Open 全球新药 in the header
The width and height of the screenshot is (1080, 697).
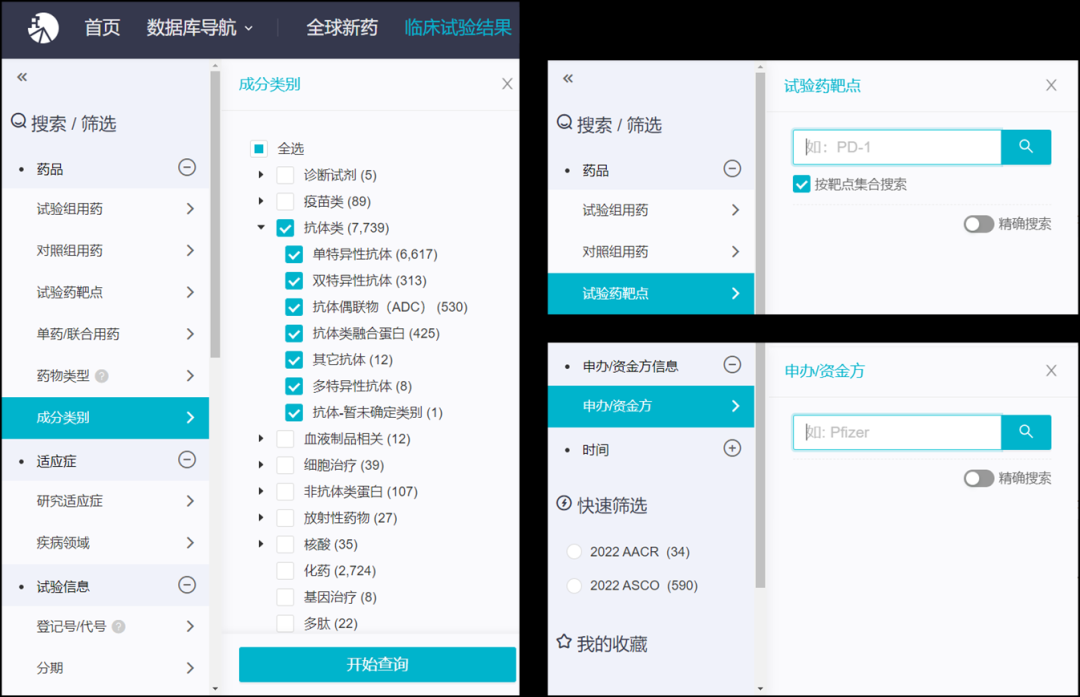click(x=342, y=28)
